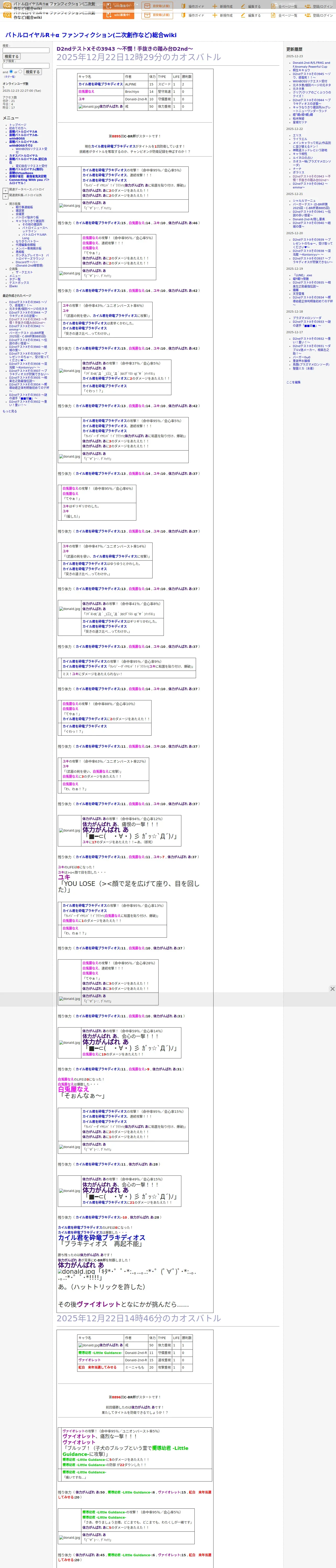The width and height of the screenshot is (336, 1568).
Task: Open バトロイ駄弁り板 under 掲示板集
Action: tap(27, 217)
